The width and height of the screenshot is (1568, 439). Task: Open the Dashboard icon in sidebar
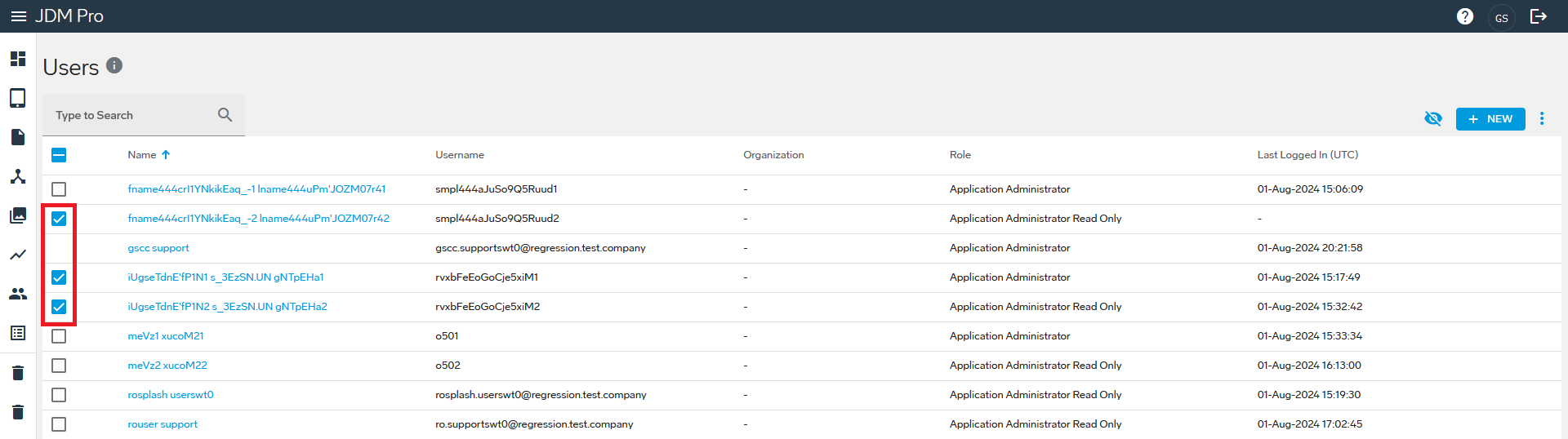[x=18, y=59]
